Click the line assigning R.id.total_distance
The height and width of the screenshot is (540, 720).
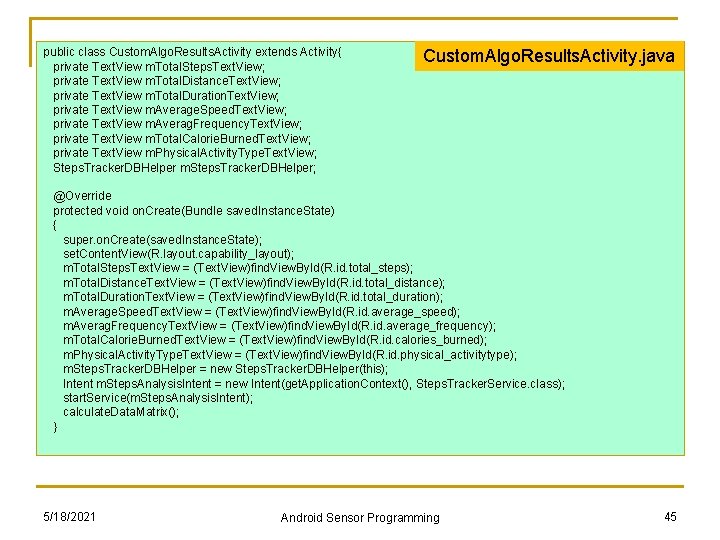(254, 283)
